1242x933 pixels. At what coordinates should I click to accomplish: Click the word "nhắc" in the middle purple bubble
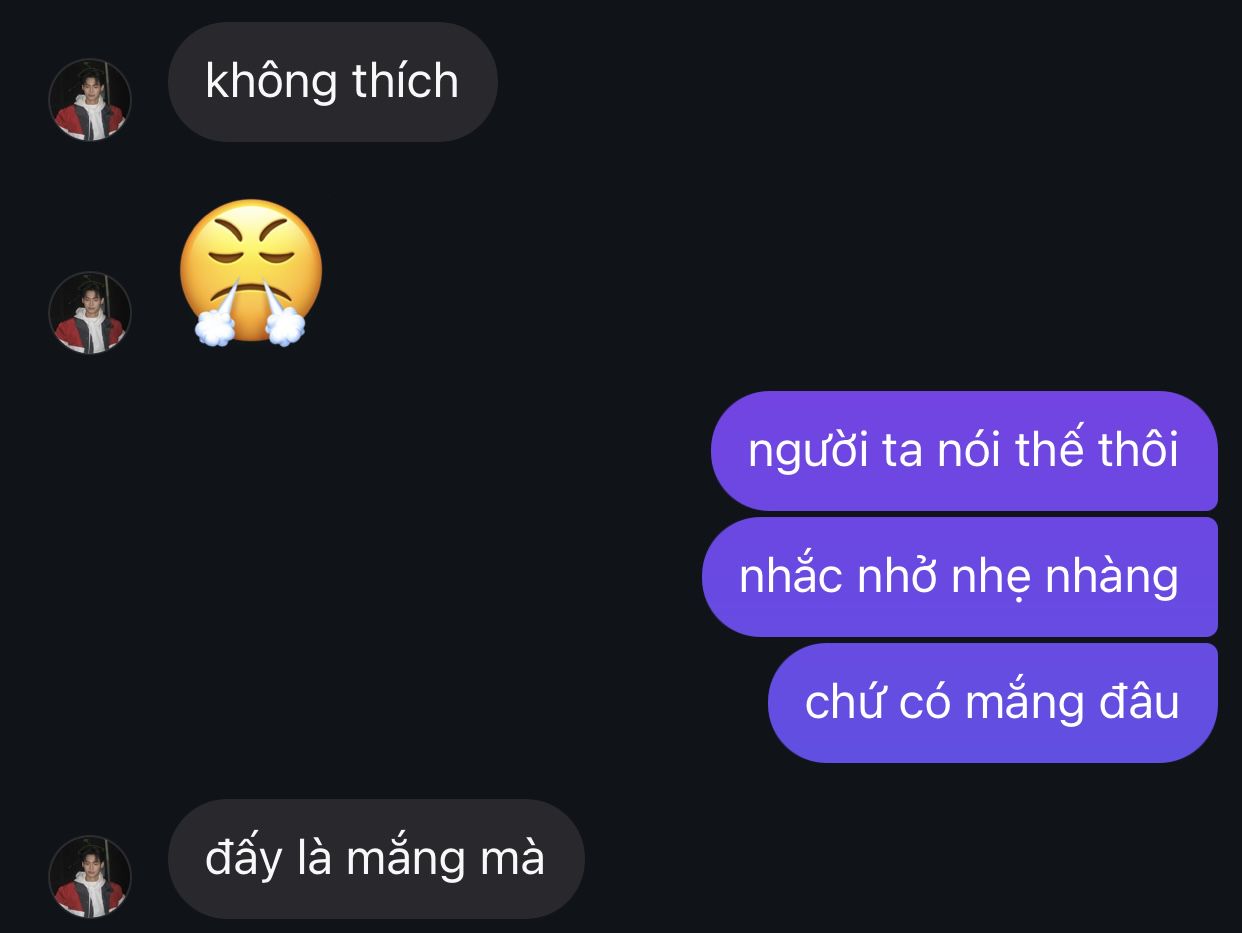[790, 576]
